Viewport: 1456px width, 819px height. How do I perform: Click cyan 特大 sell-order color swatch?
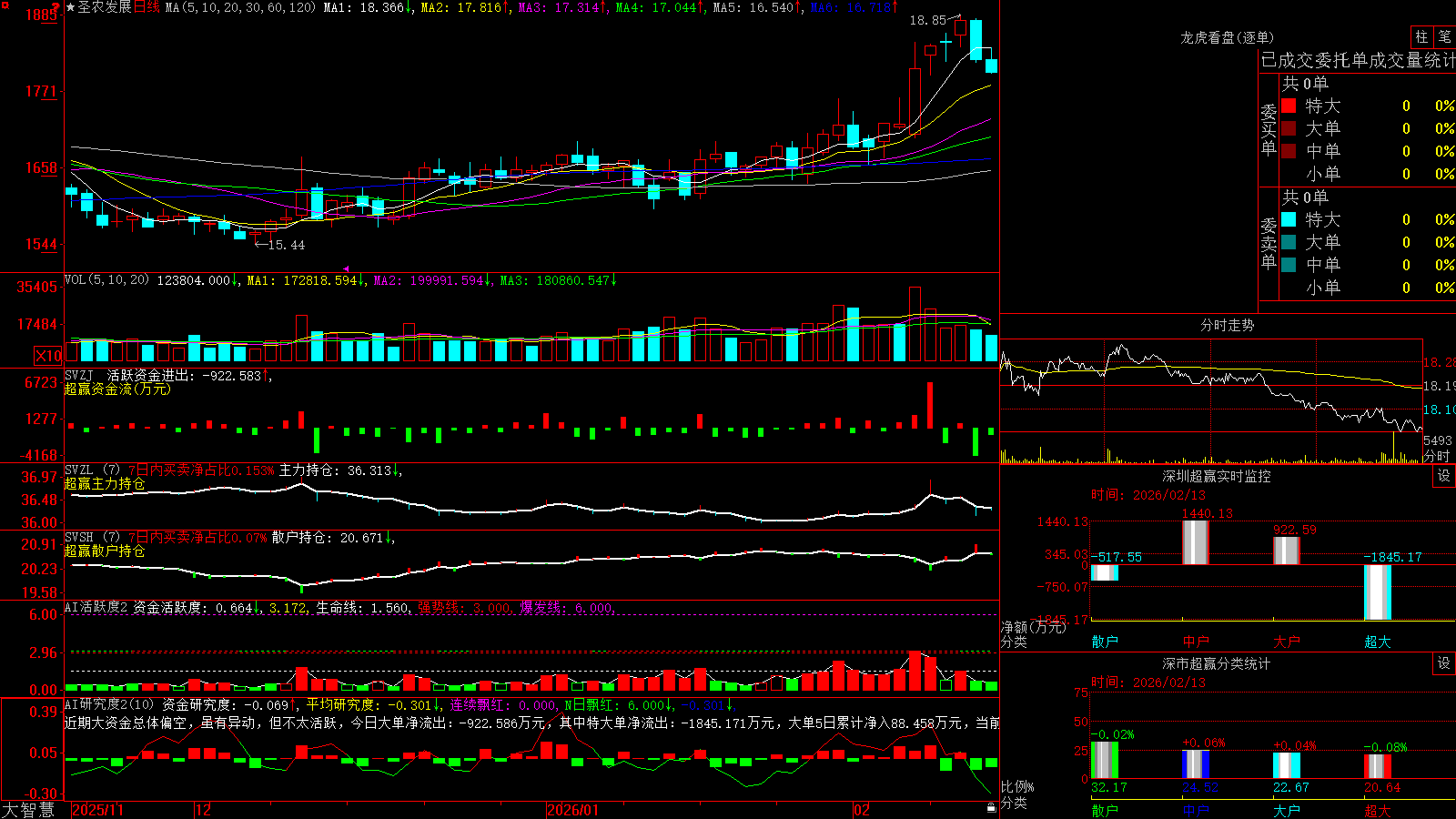click(1289, 219)
